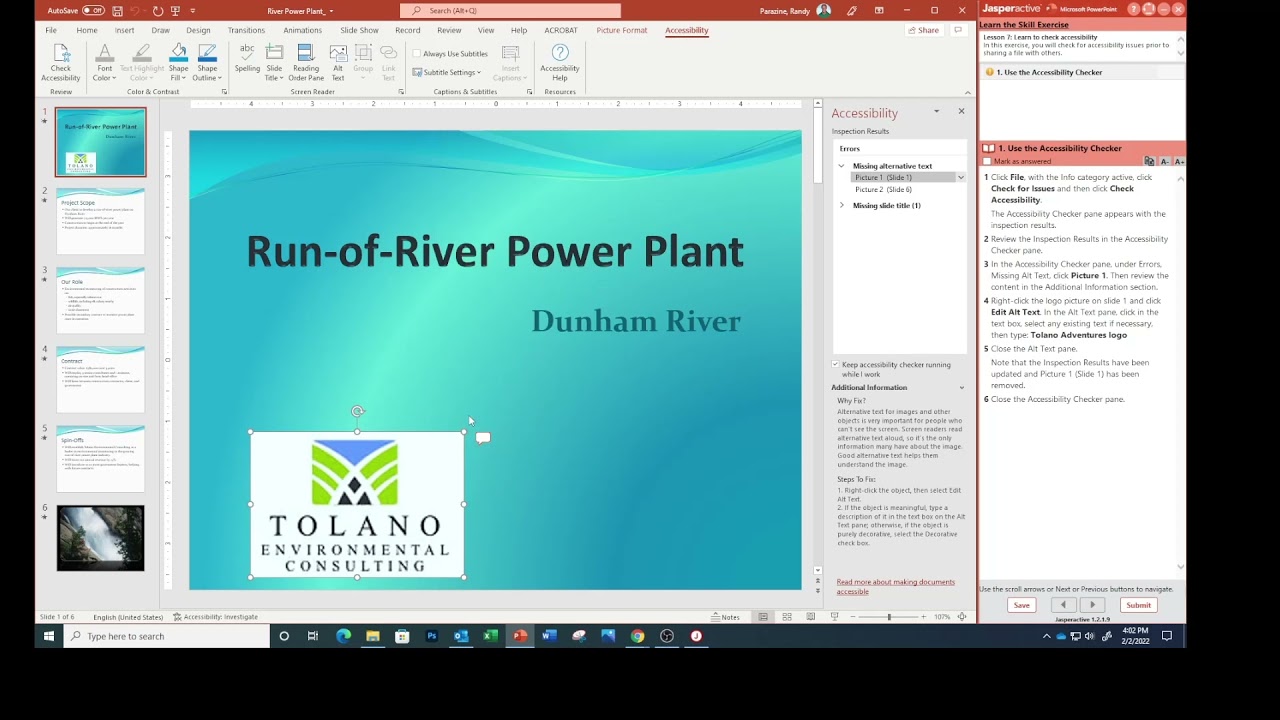Open the File menu
1280x720 pixels.
click(51, 30)
